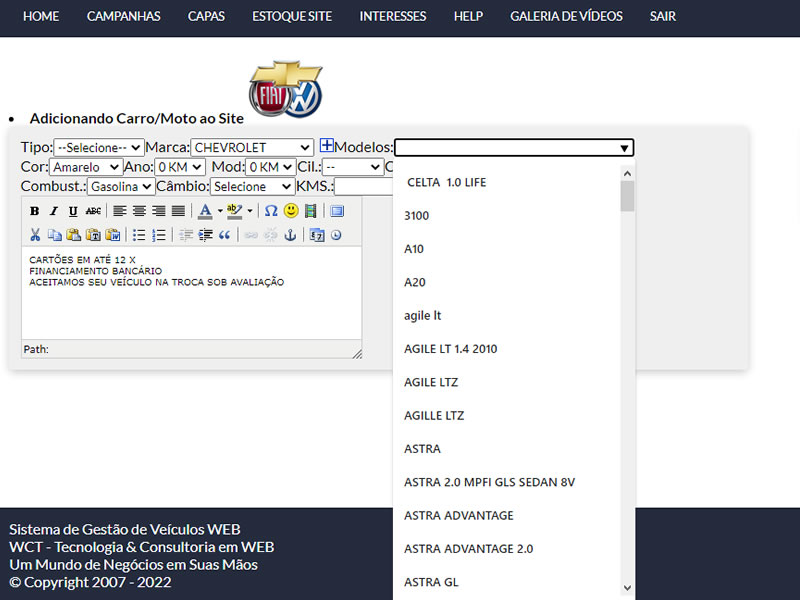Insert embedded media with film icon

pyautogui.click(x=310, y=211)
